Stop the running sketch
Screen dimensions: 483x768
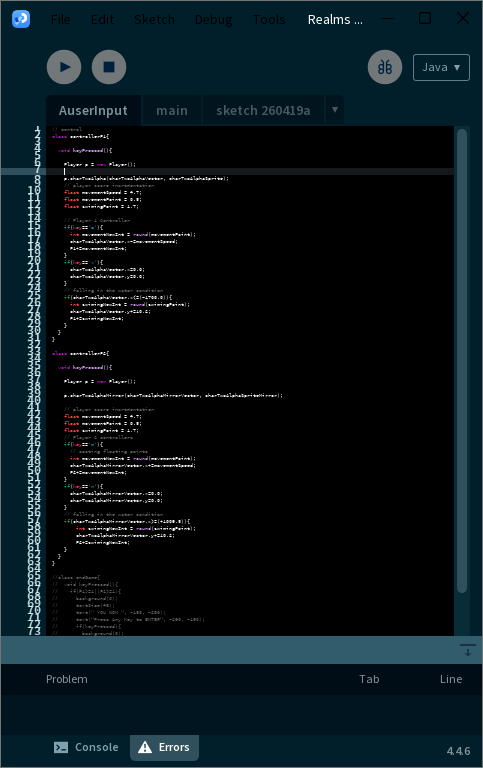(109, 67)
